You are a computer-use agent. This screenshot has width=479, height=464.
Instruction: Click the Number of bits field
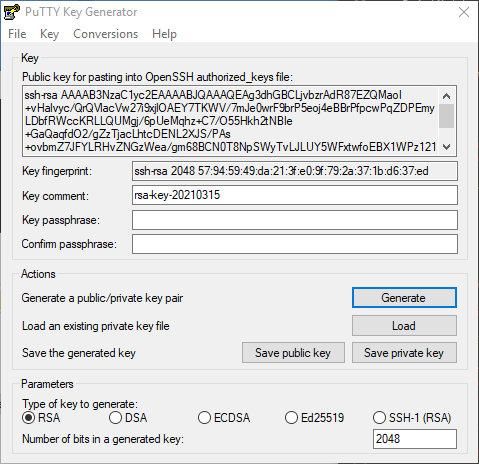[x=415, y=439]
